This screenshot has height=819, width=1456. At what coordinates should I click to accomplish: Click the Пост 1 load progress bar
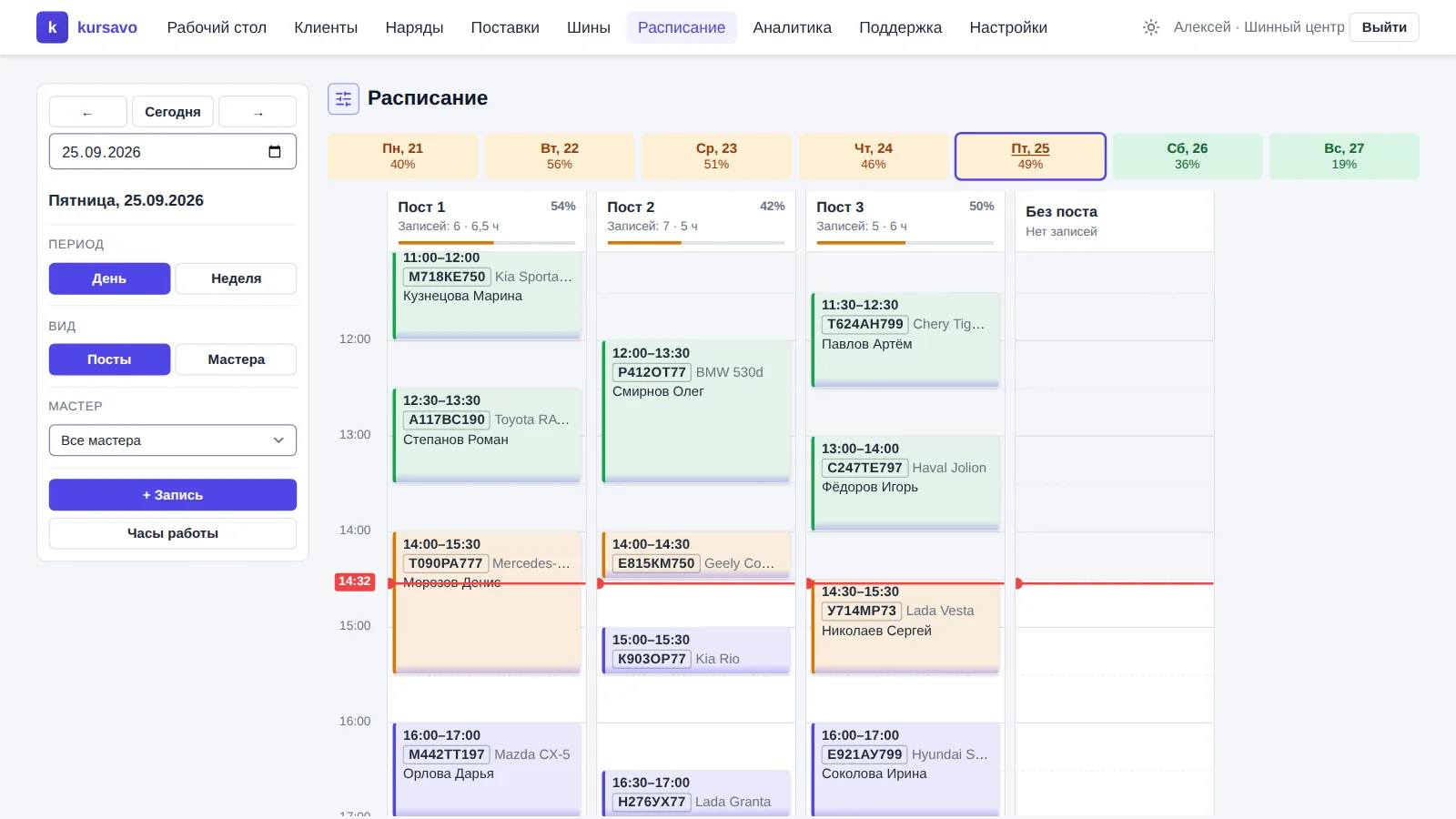(487, 243)
